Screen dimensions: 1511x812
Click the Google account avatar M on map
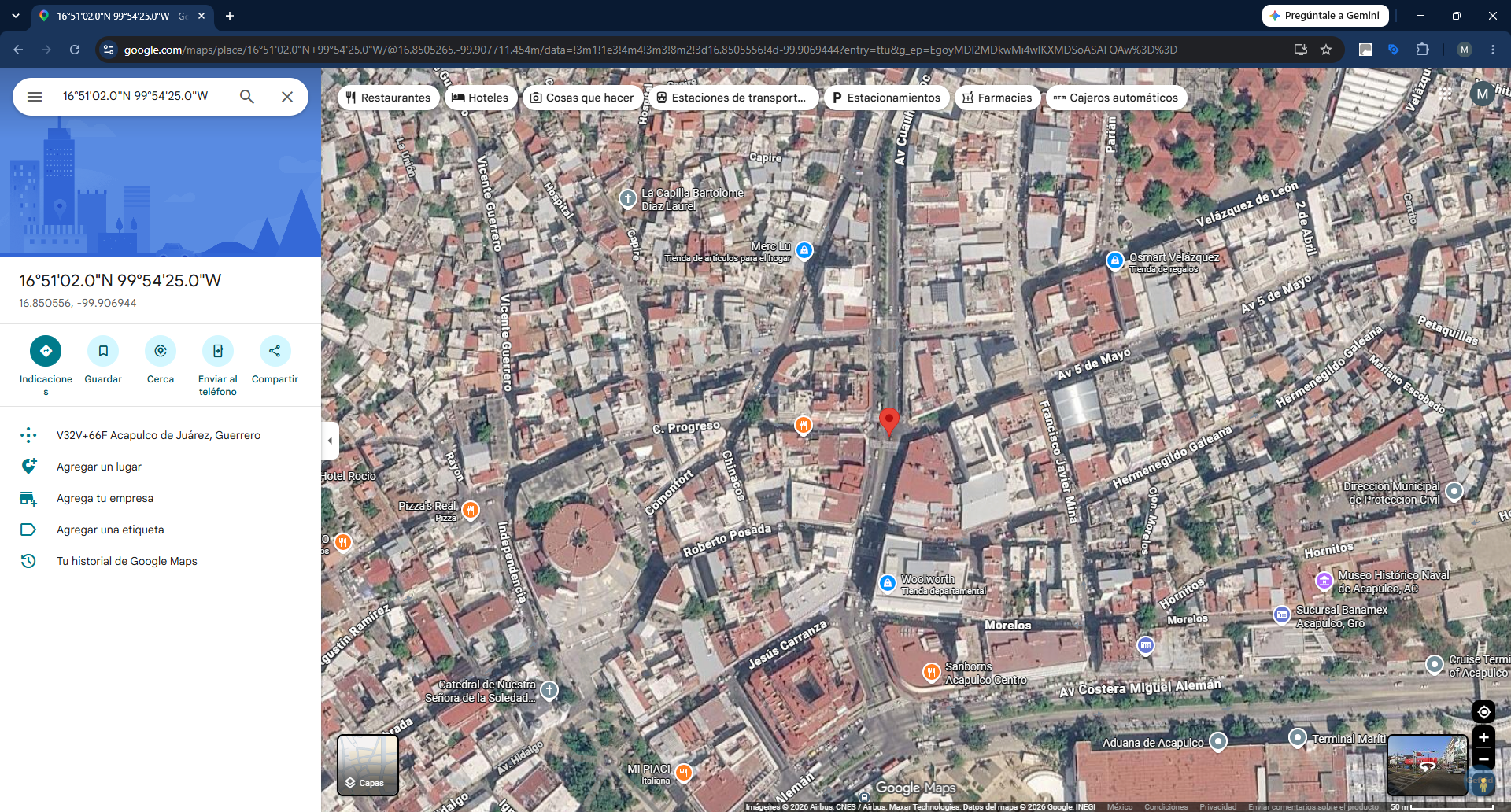point(1483,94)
